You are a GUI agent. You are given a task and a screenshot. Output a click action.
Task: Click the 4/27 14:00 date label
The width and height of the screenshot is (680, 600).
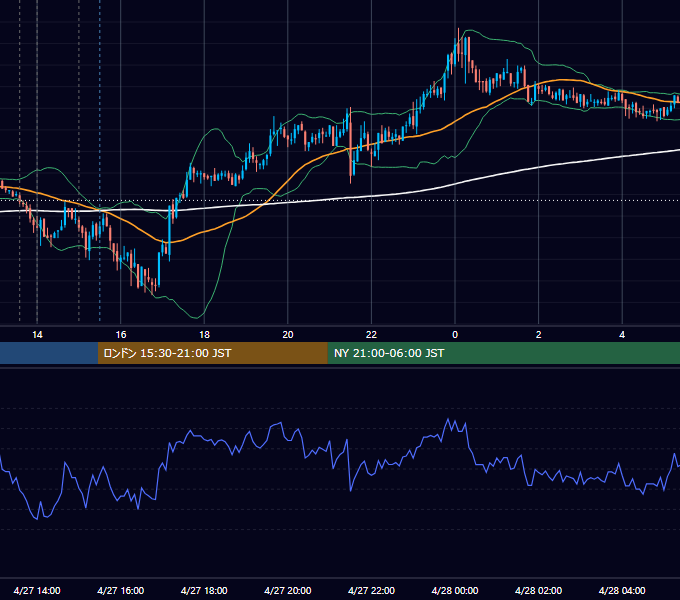point(37,590)
